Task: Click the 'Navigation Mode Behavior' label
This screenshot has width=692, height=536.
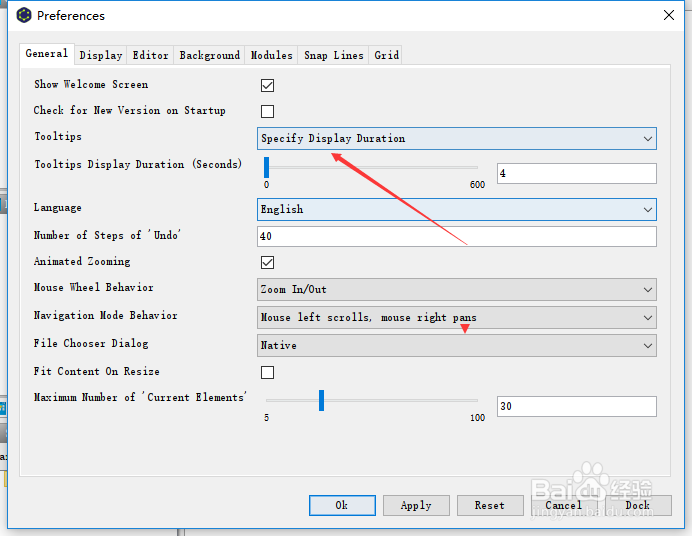Action: pos(105,315)
